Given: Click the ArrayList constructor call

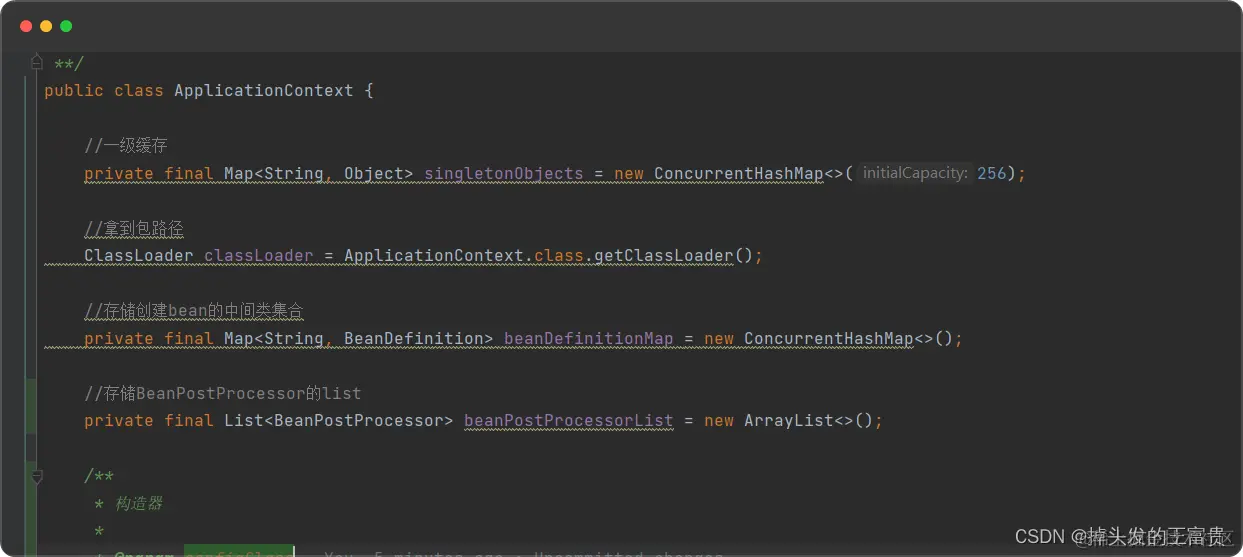Looking at the screenshot, I should [808, 420].
